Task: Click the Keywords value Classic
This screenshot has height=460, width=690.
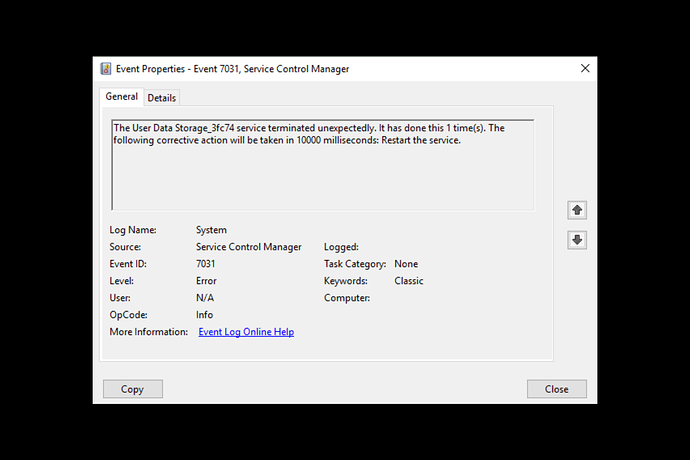Action: click(408, 281)
